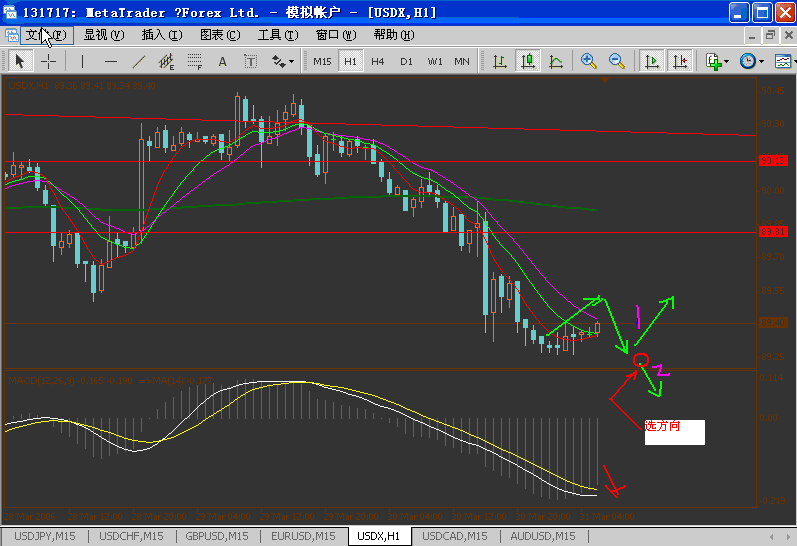Select the crosshair cursor tool
Image resolution: width=797 pixels, height=546 pixels.
coord(48,62)
